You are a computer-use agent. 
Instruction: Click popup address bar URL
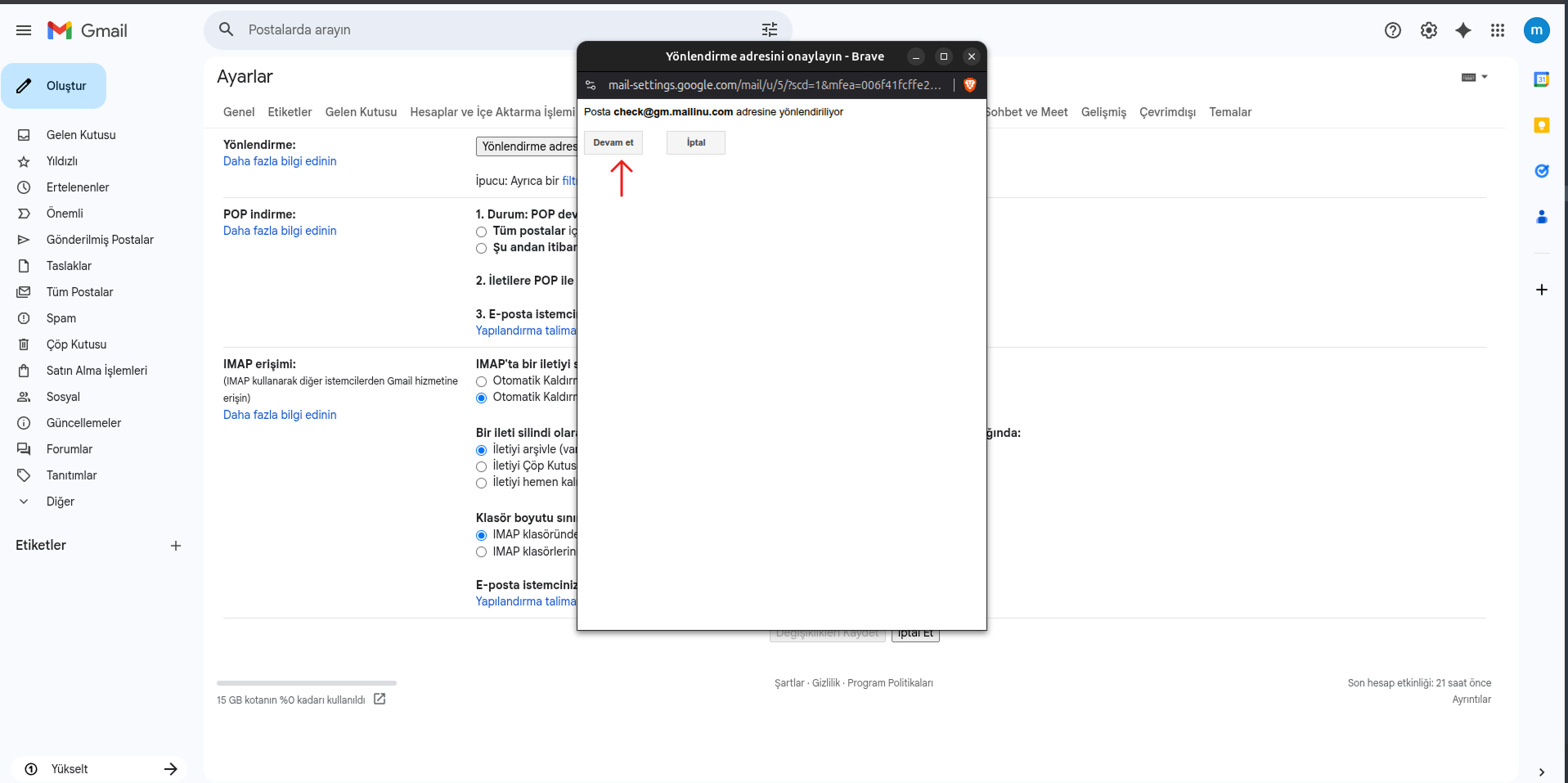click(x=775, y=85)
